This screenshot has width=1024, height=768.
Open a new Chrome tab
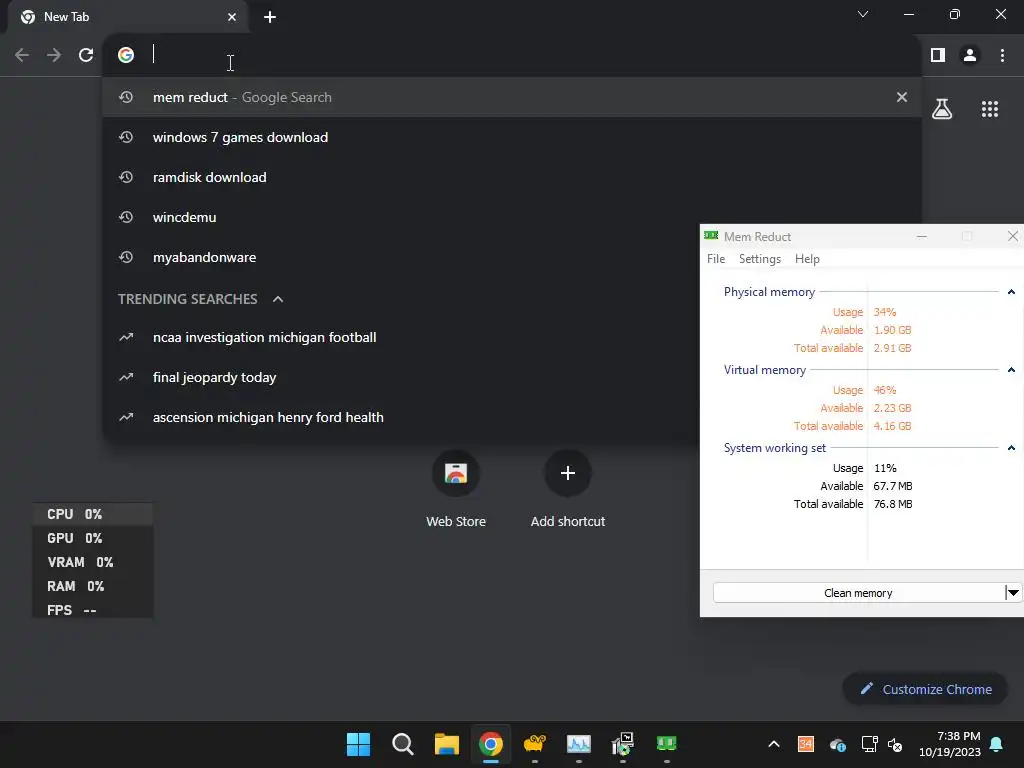[270, 17]
